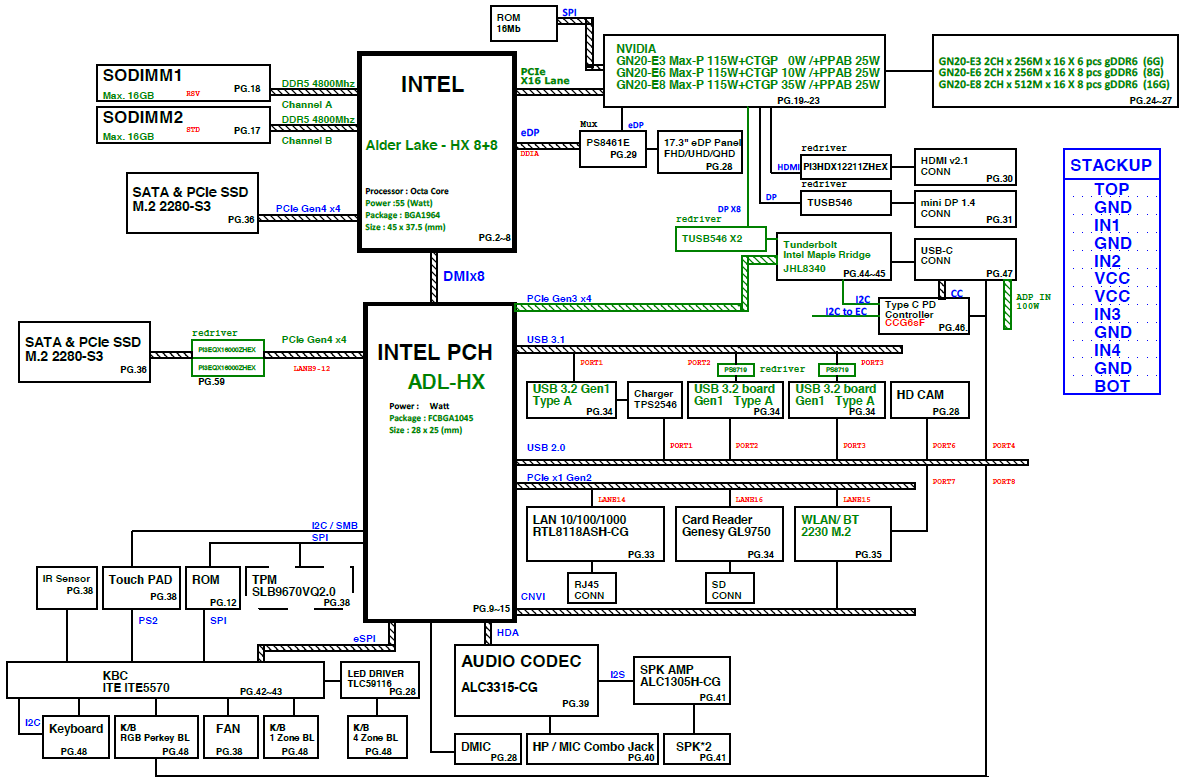1186x780 pixels.
Task: Click the SODIMM2 memory block
Action: coord(183,125)
